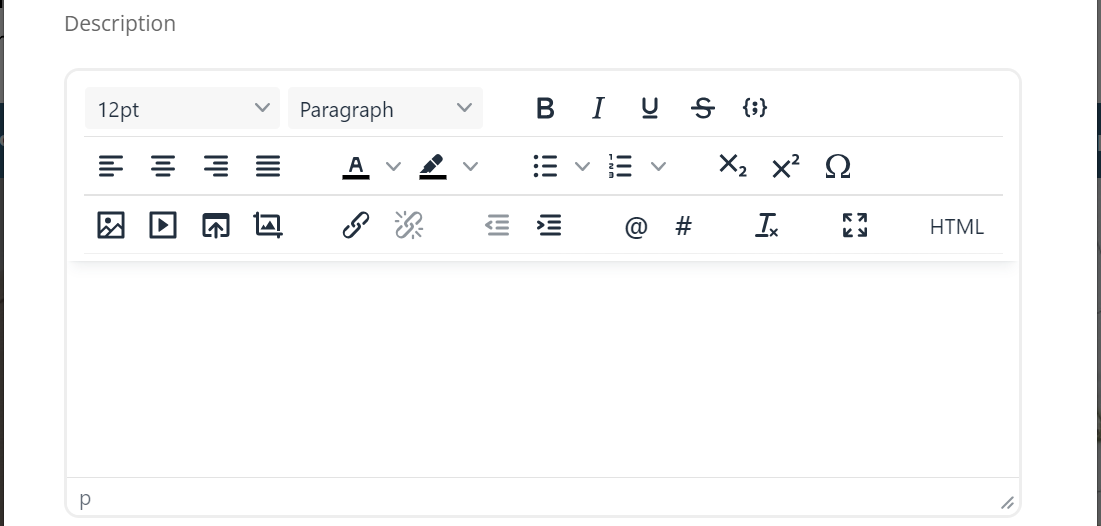
Task: Expand the bullet list style options
Action: point(582,167)
